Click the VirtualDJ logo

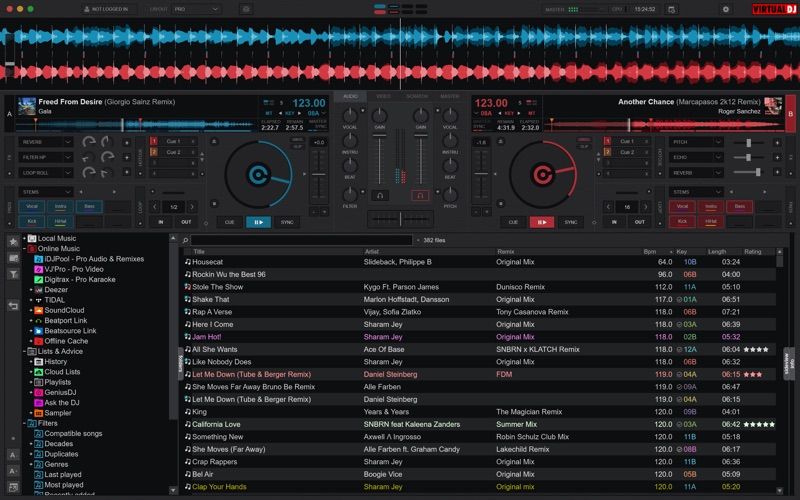click(773, 9)
